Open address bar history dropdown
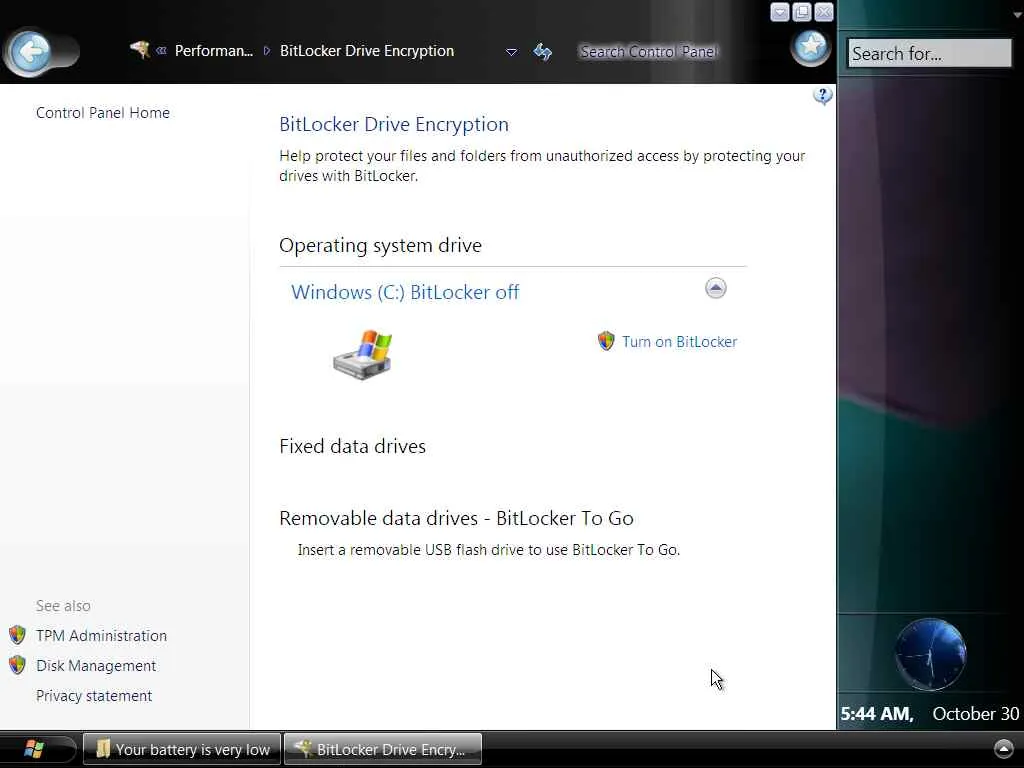This screenshot has height=768, width=1024. (x=511, y=52)
